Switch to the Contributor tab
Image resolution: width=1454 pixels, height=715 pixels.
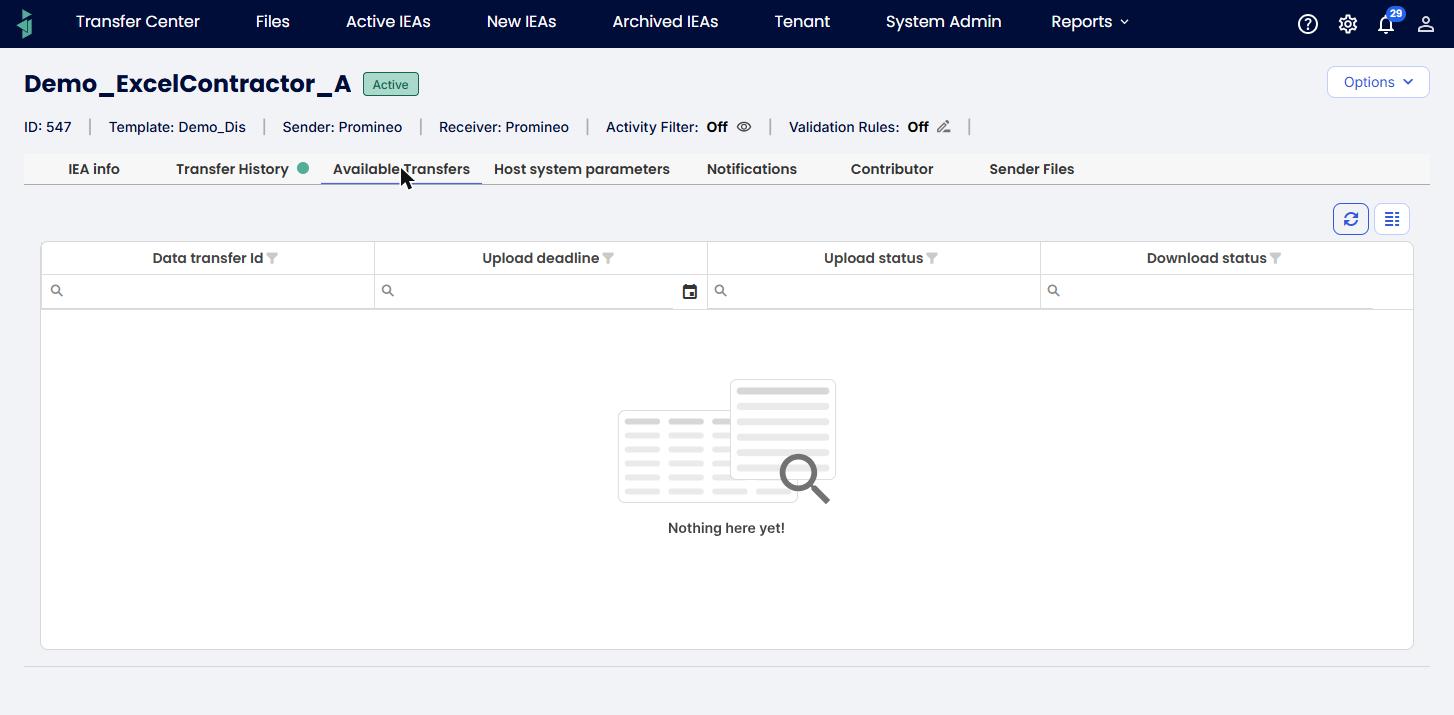(892, 169)
